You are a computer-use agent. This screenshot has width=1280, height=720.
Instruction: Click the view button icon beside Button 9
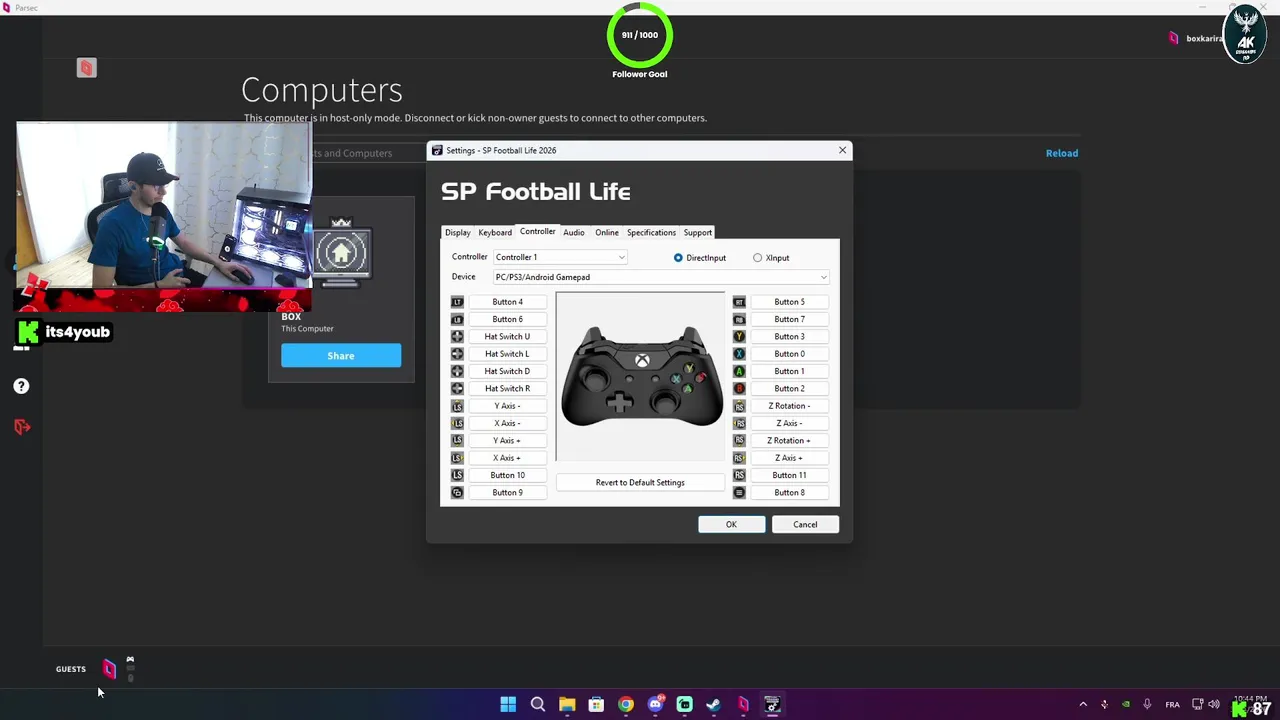(457, 493)
